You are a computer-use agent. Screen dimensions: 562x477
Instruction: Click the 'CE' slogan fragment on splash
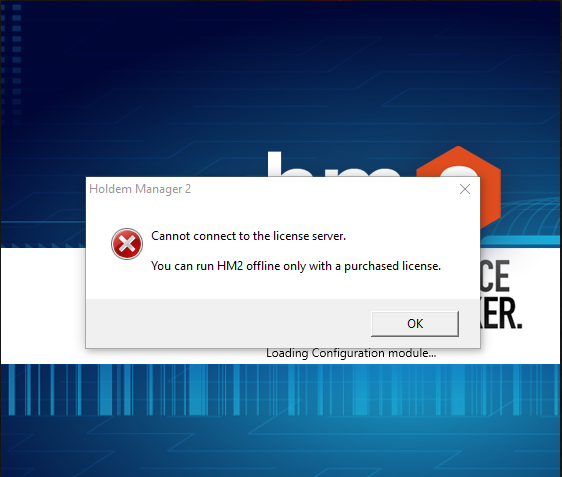click(495, 276)
